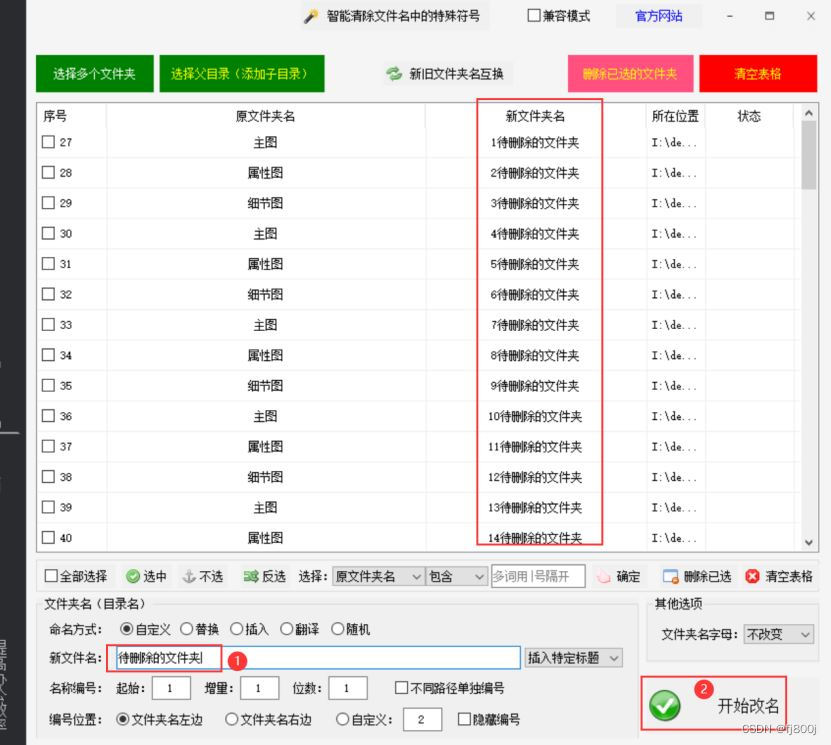
Task: Enable 兼容模式 compatibility mode
Action: coord(536,16)
